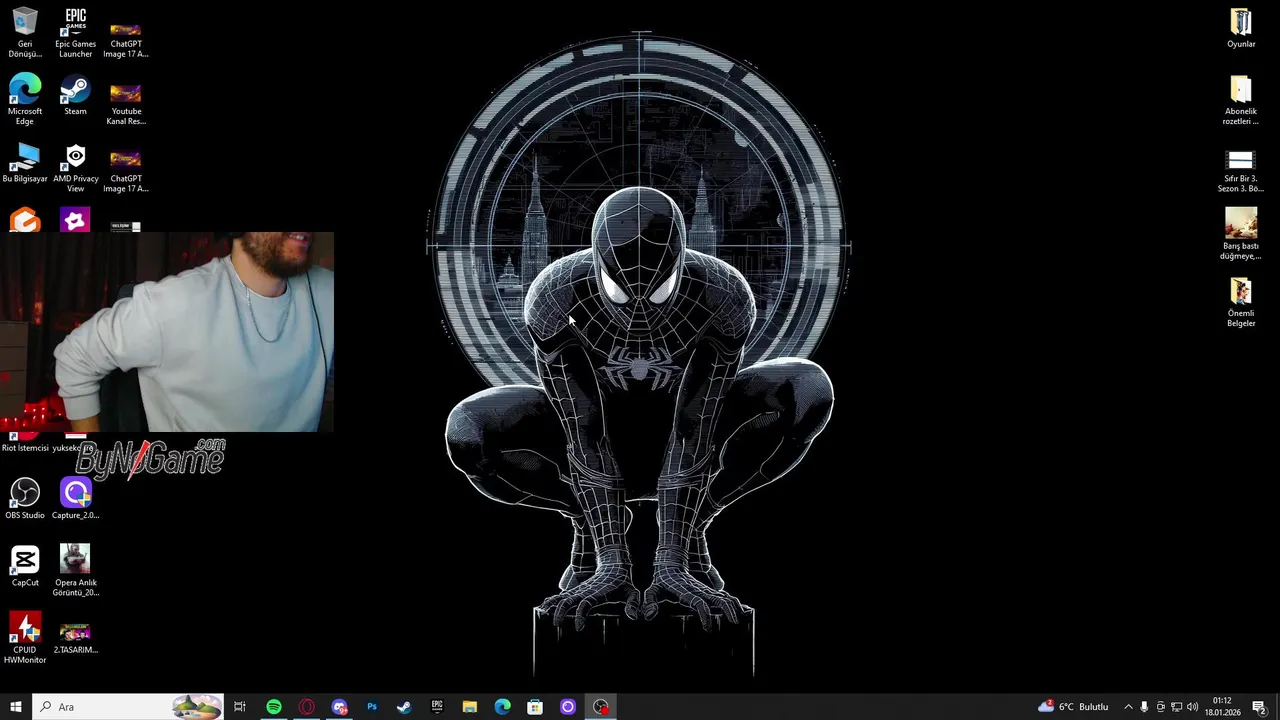Image resolution: width=1280 pixels, height=720 pixels.
Task: Open Discord from the taskbar
Action: pos(340,707)
